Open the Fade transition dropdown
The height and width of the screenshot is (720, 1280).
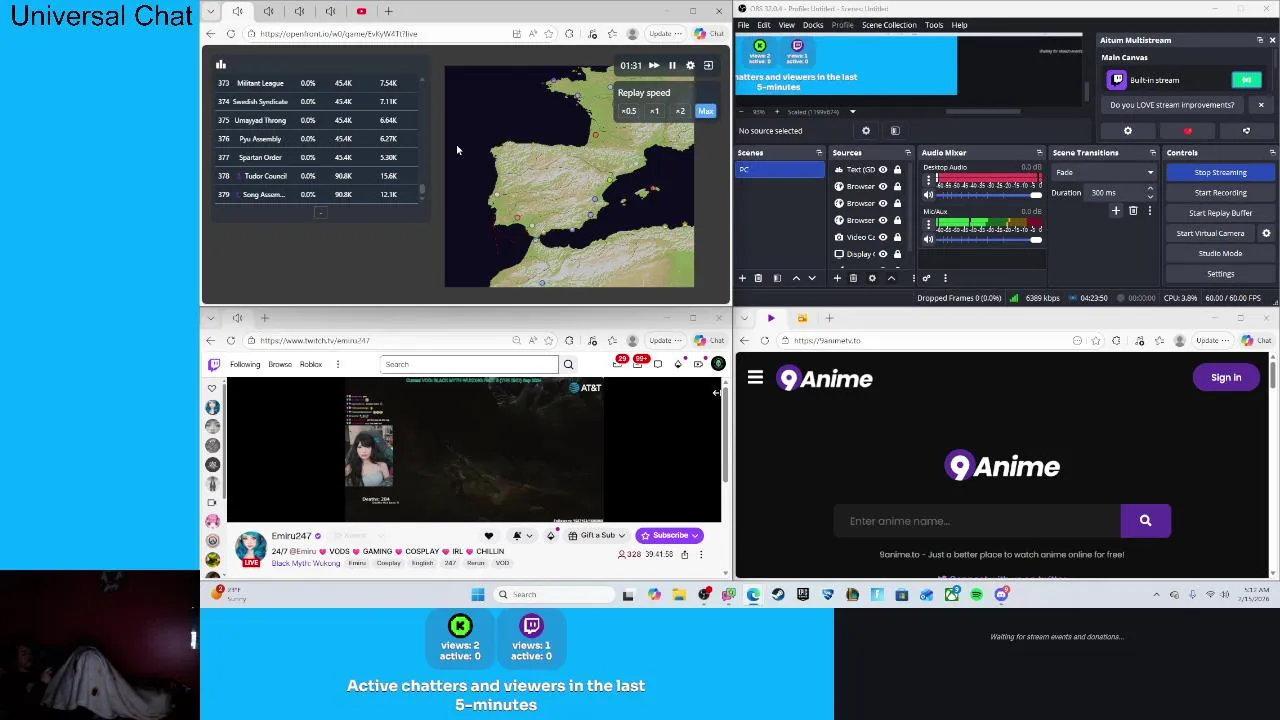click(1104, 172)
